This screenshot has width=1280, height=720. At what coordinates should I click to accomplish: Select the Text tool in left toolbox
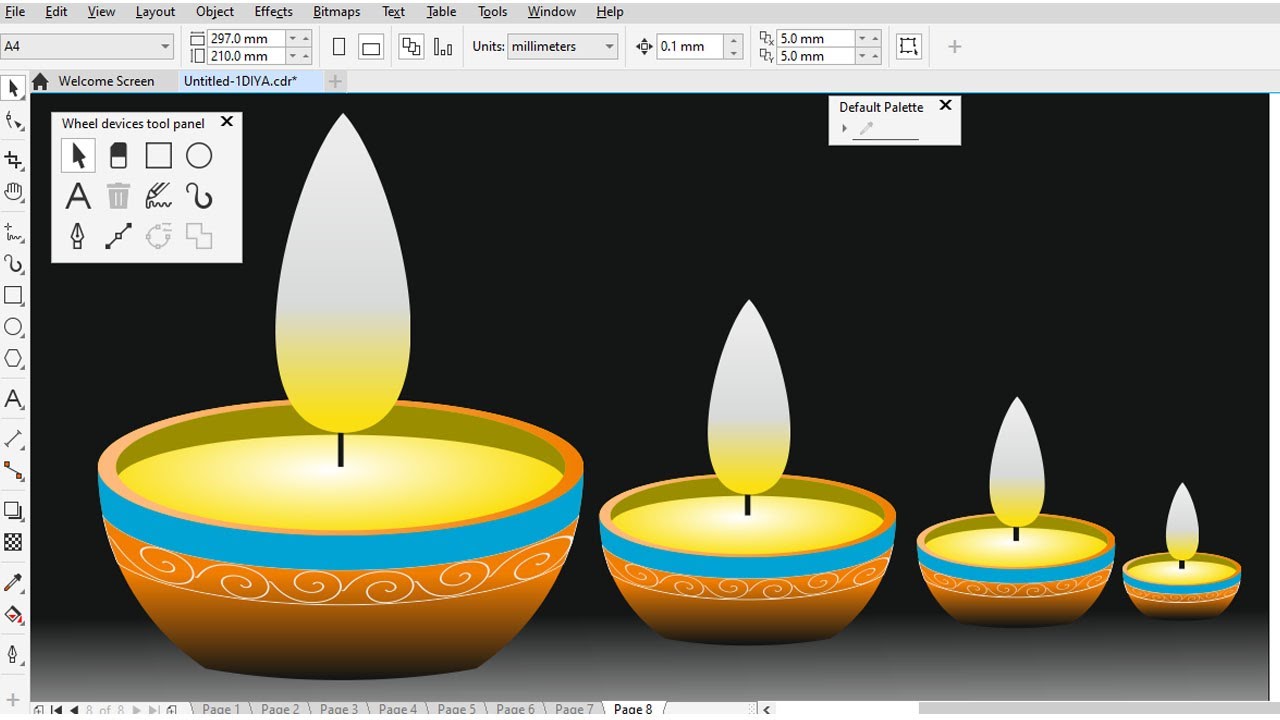(13, 399)
